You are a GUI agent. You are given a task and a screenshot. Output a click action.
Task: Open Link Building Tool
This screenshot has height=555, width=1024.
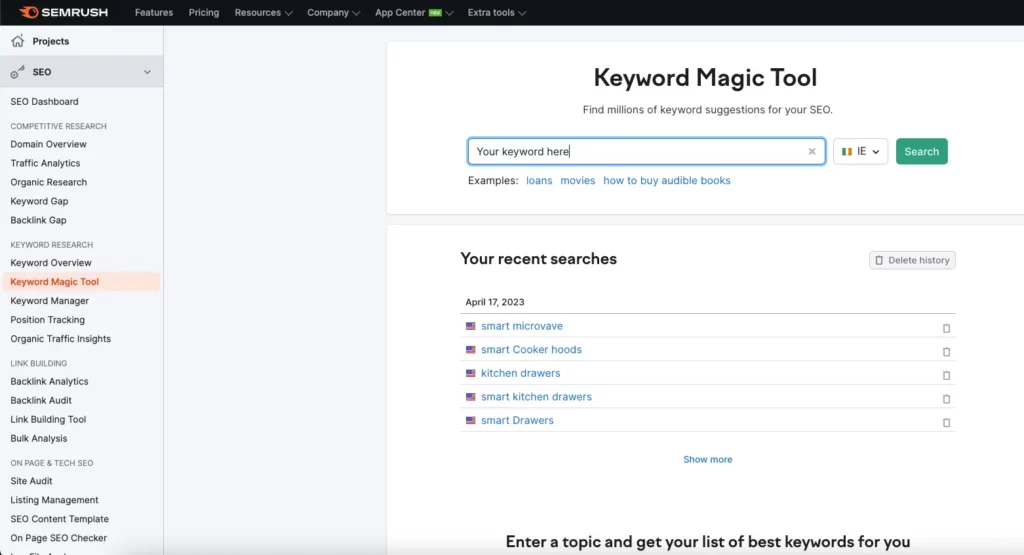coord(48,419)
